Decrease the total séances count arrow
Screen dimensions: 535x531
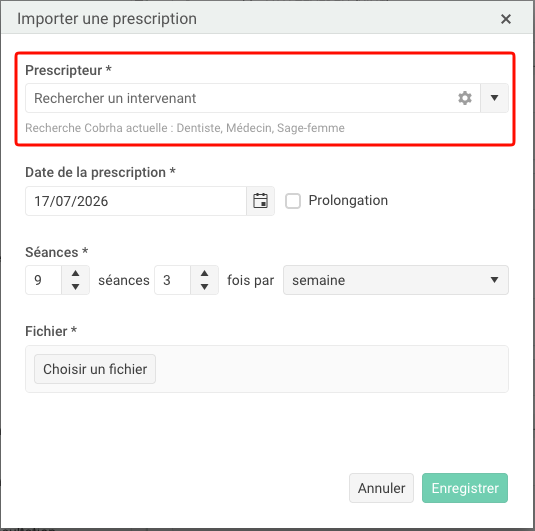pos(75,287)
